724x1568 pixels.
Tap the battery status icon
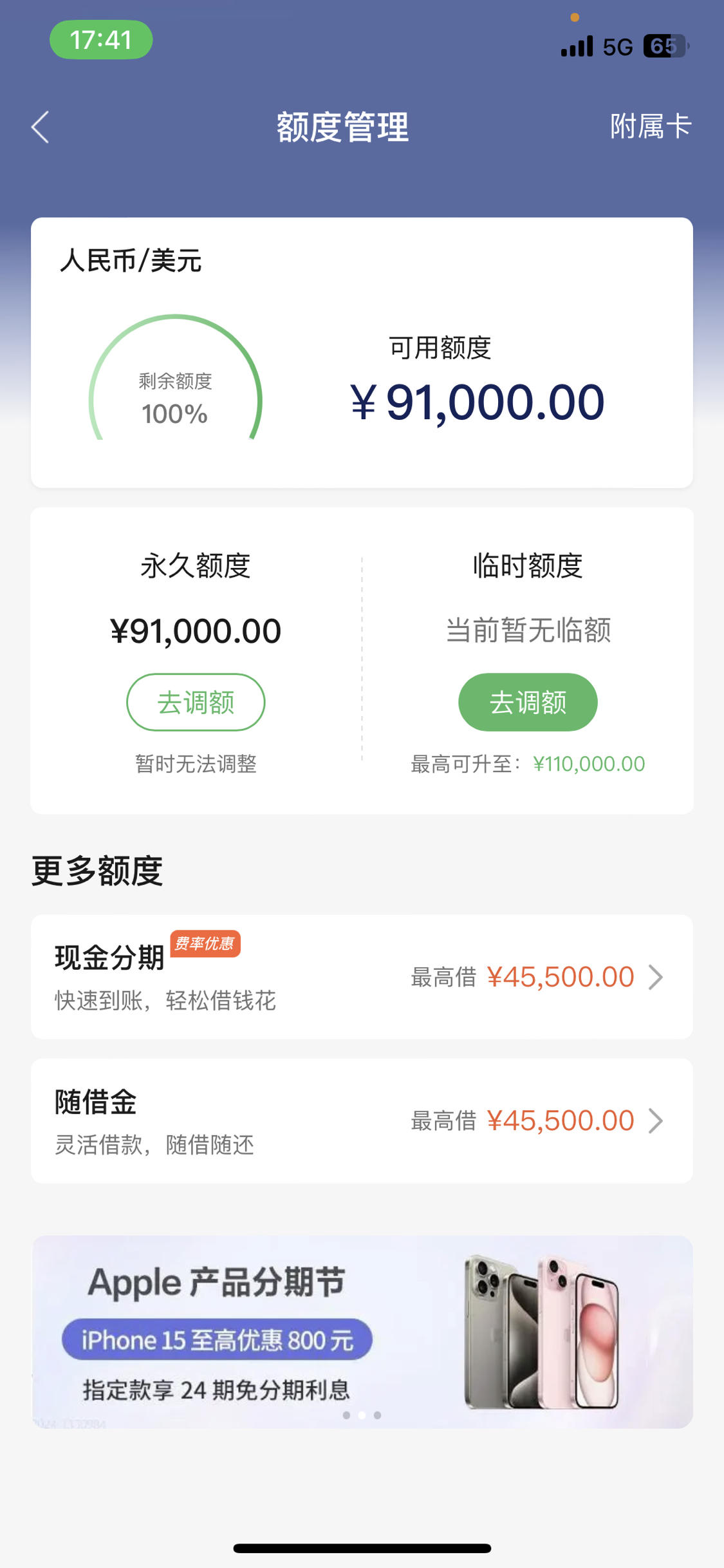(666, 46)
